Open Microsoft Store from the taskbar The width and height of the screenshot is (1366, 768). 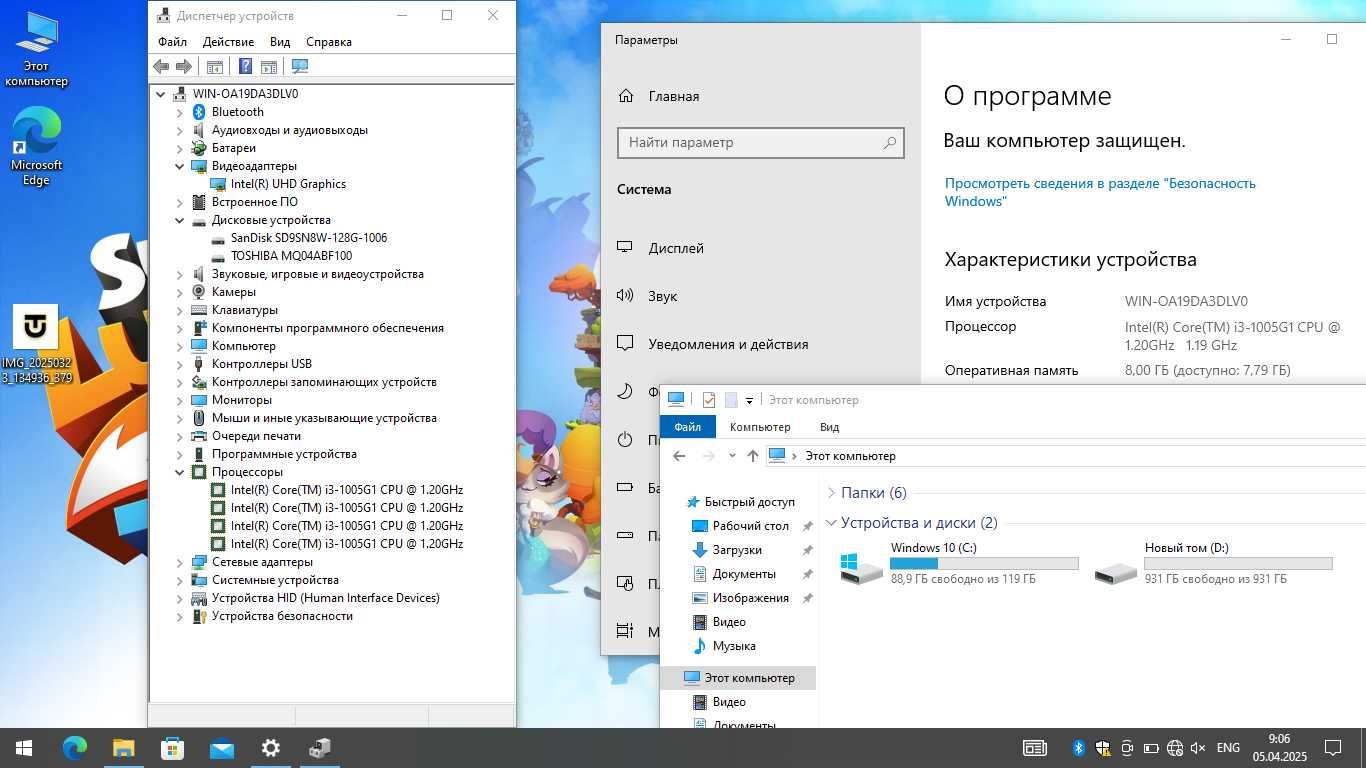tap(173, 748)
